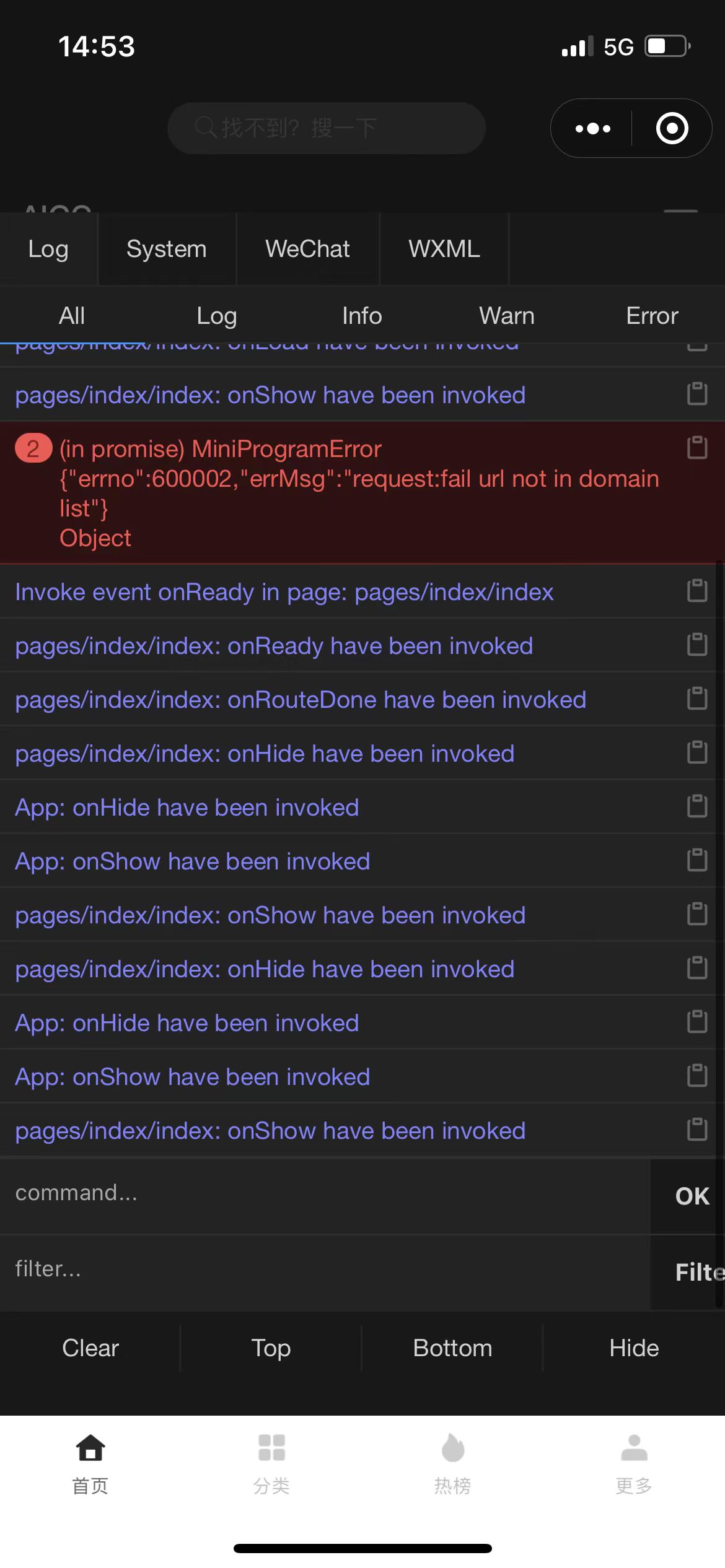The image size is (725, 1568).
Task: Copy the Invoke event onReady log entry
Action: [697, 591]
